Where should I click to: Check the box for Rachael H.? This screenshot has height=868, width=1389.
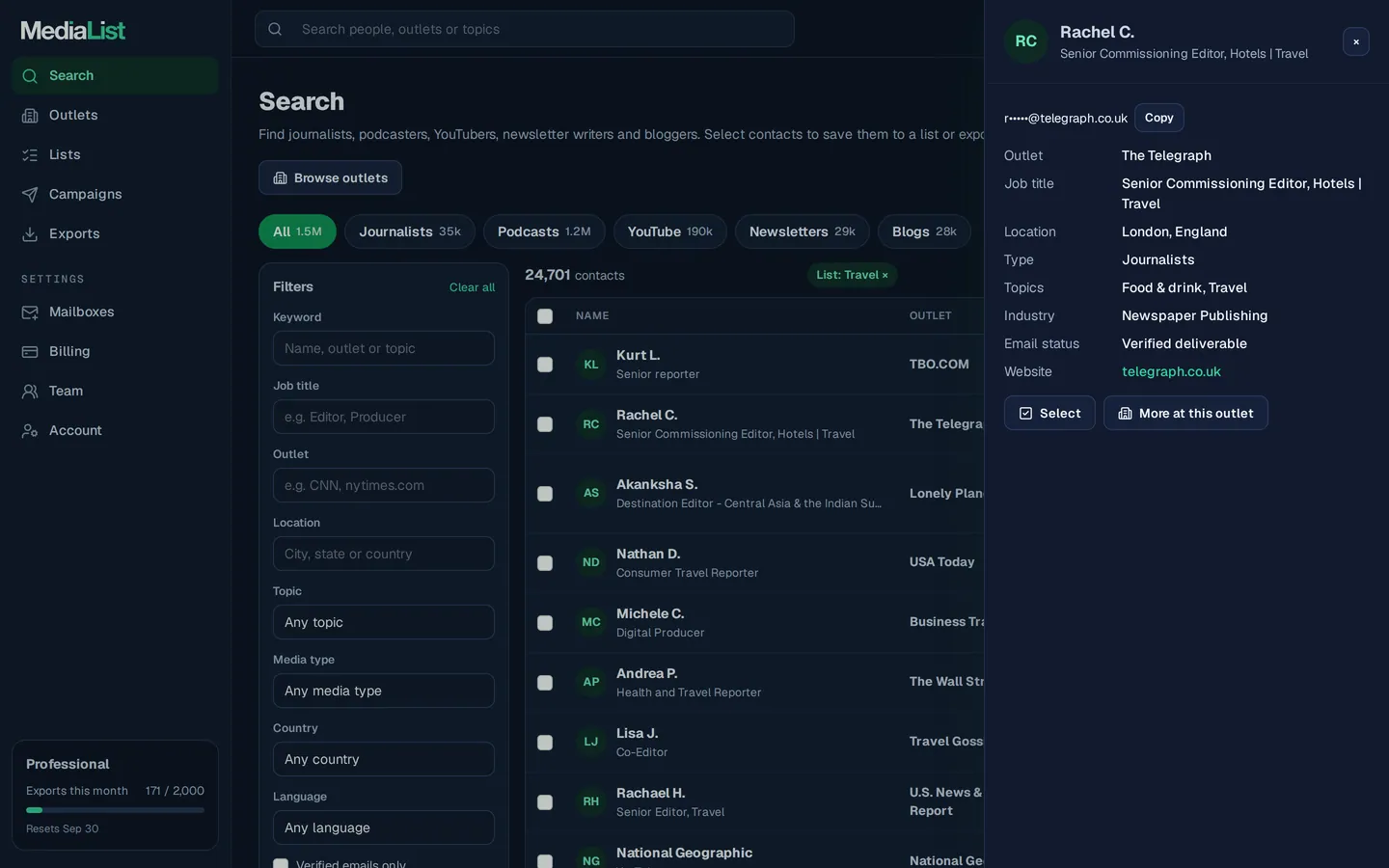pos(545,802)
